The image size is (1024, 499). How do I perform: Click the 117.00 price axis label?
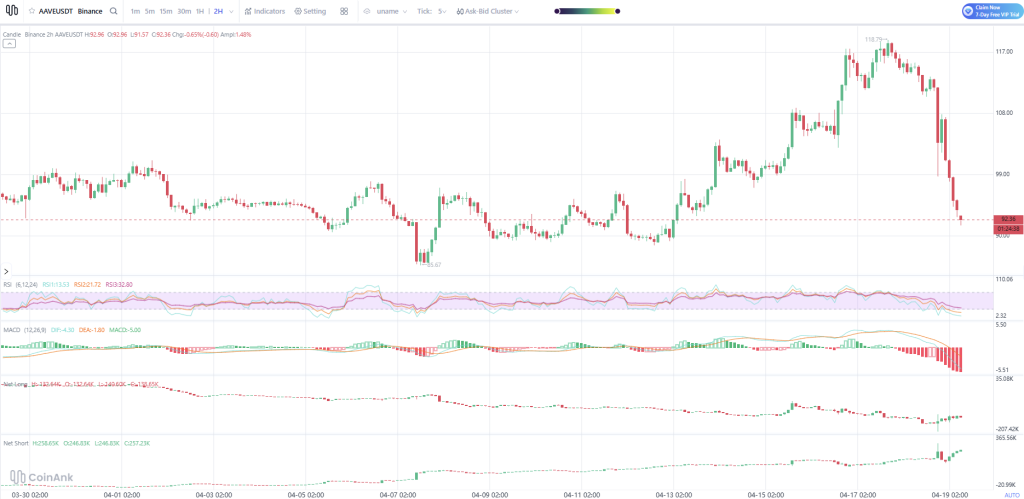(1004, 52)
